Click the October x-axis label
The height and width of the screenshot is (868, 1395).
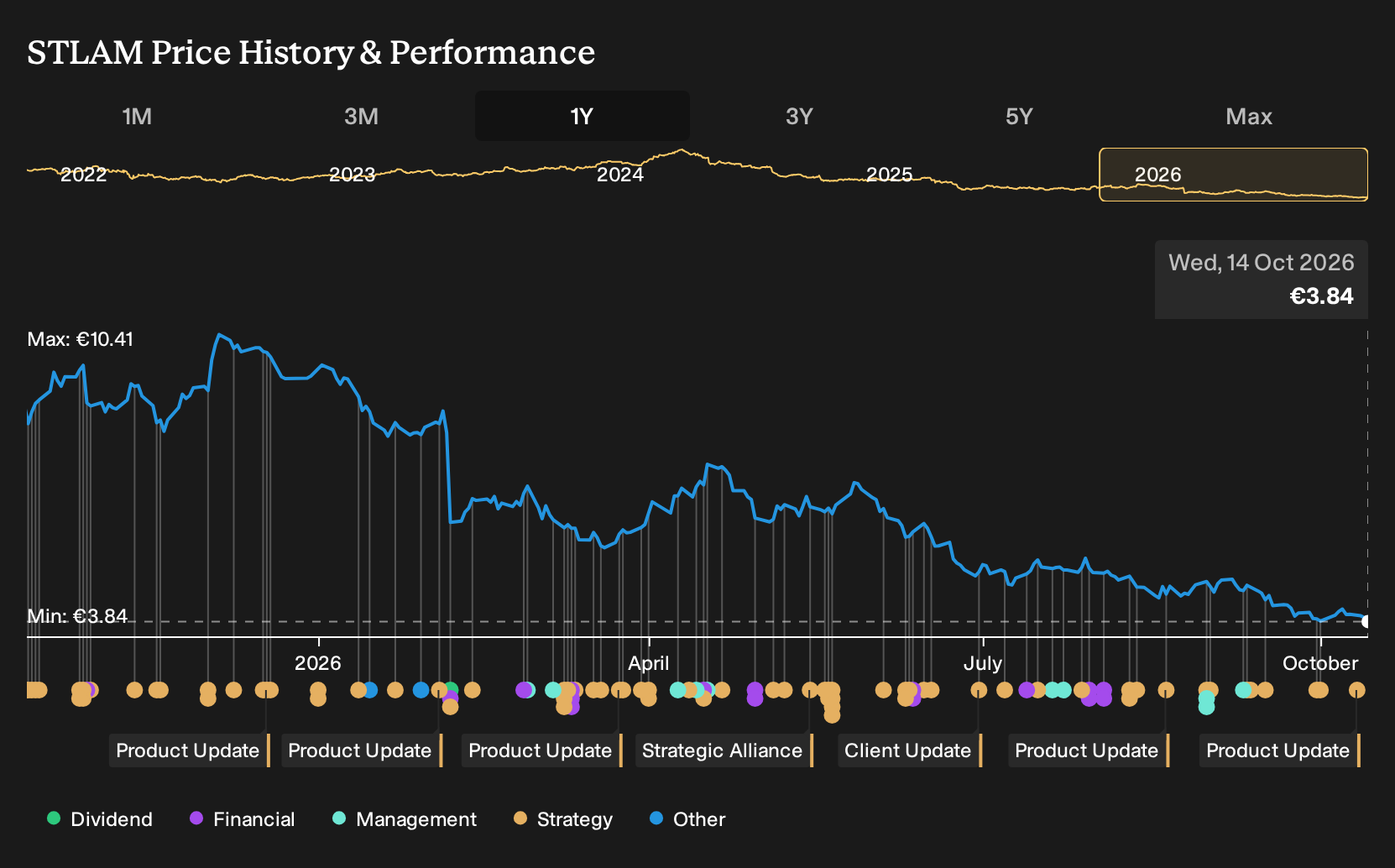pos(1320,663)
